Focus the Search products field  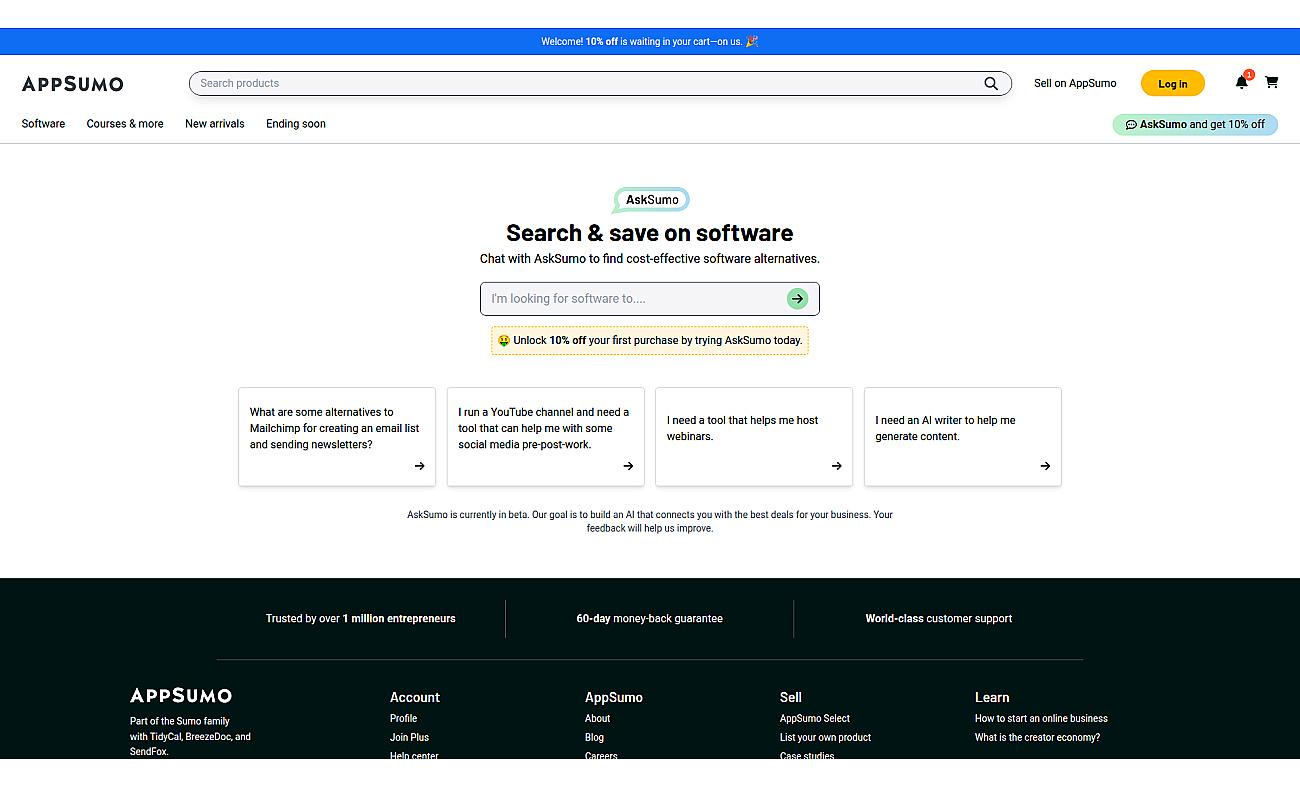(x=600, y=84)
